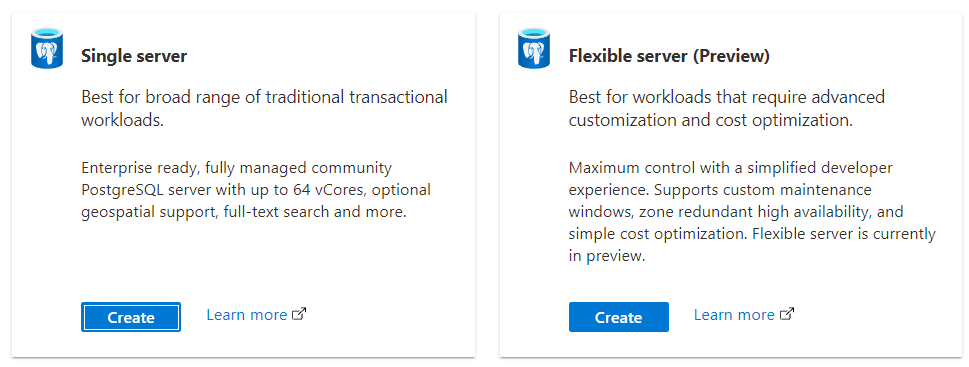969x367 pixels.
Task: Create a Flexible server (Preview) deployment
Action: (618, 317)
